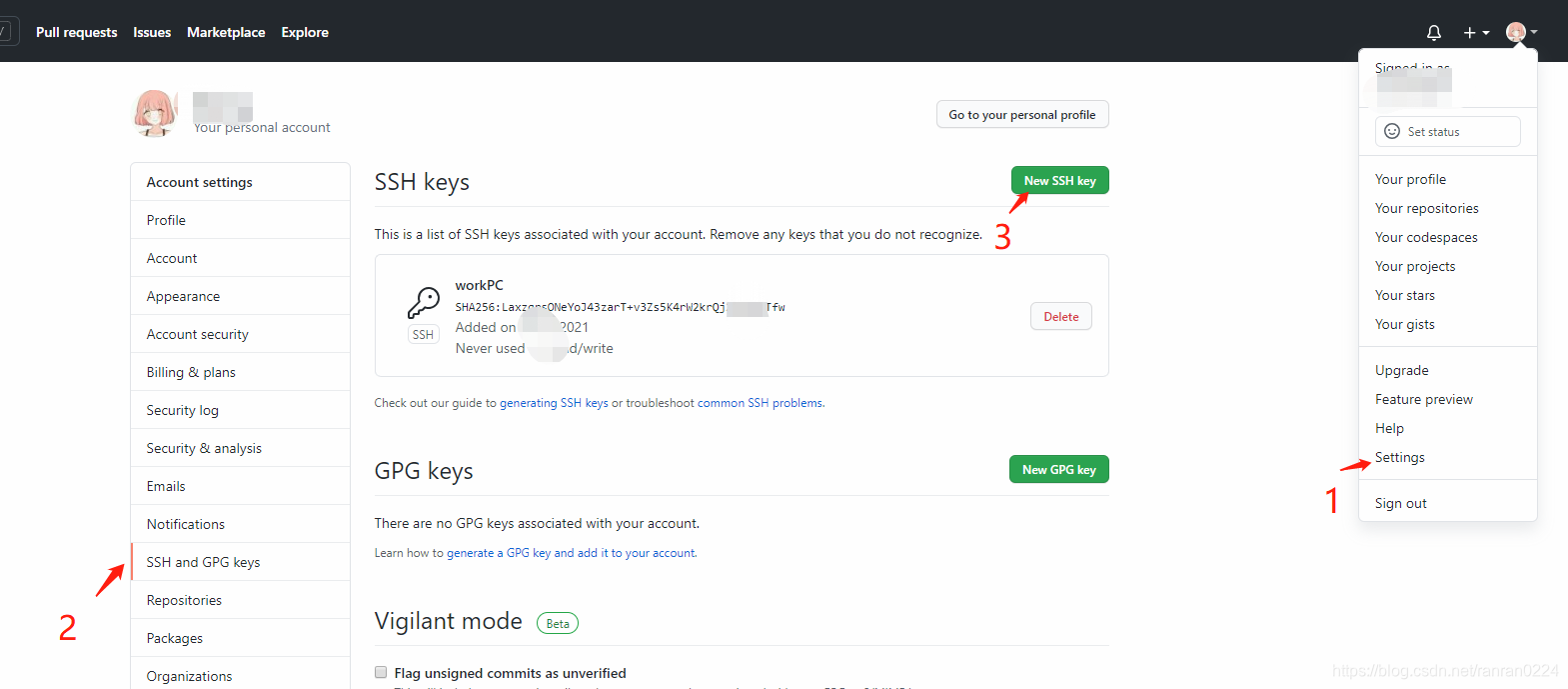Click the Set status field in user menu
The height and width of the screenshot is (689, 1568).
point(1447,131)
